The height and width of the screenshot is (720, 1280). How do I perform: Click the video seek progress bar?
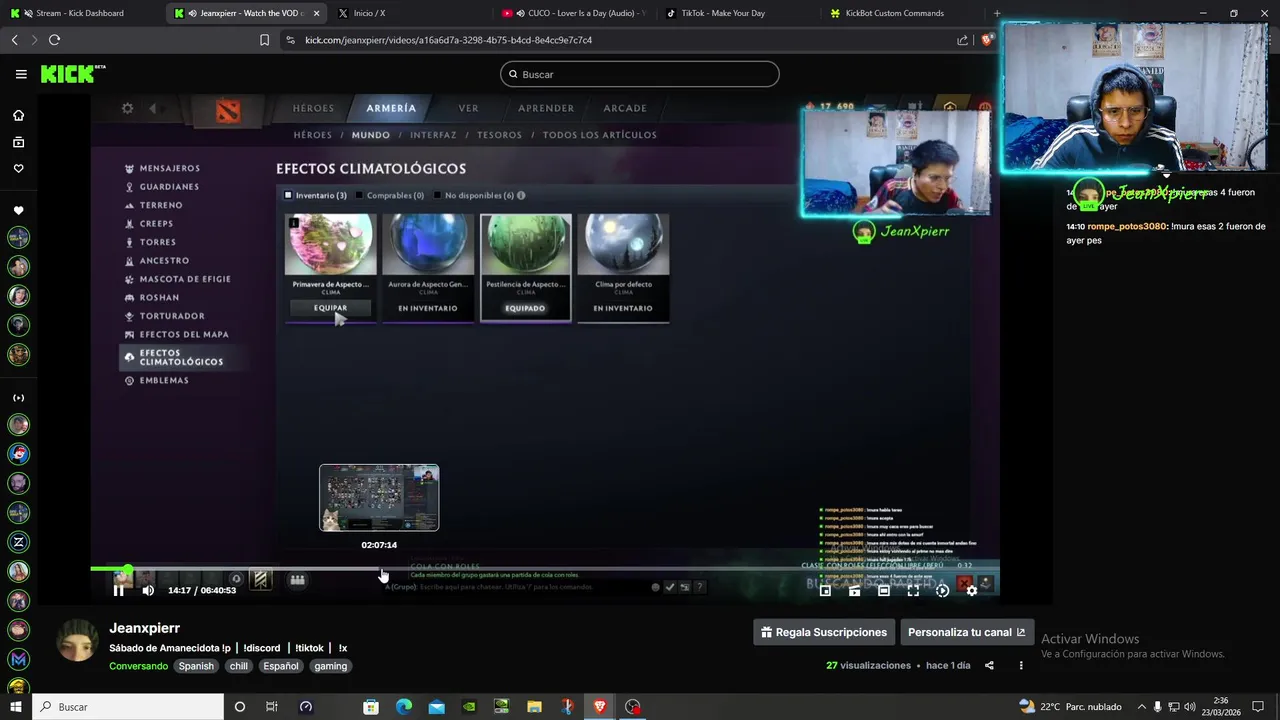[545, 569]
